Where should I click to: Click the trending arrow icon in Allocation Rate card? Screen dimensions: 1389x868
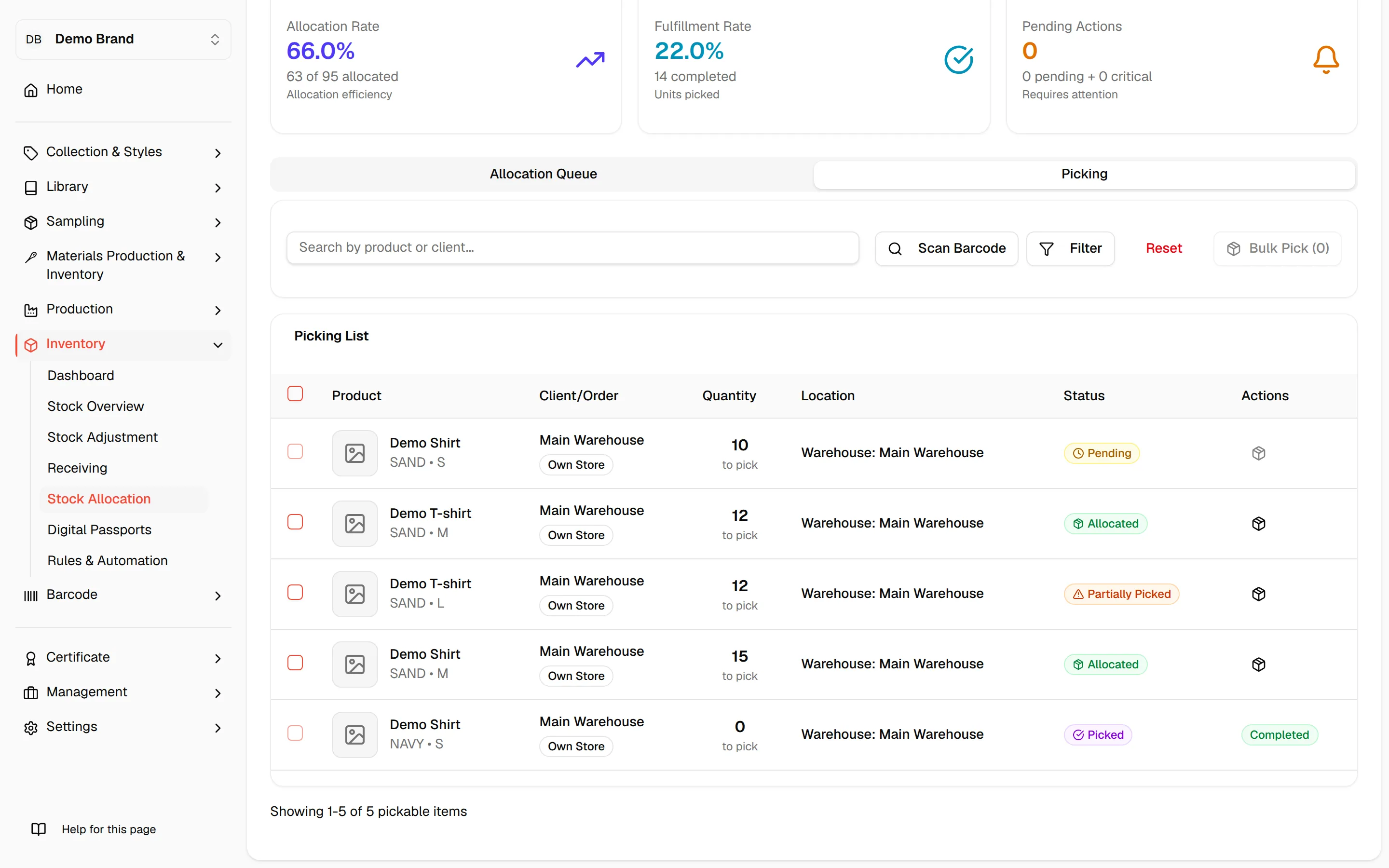pos(590,60)
